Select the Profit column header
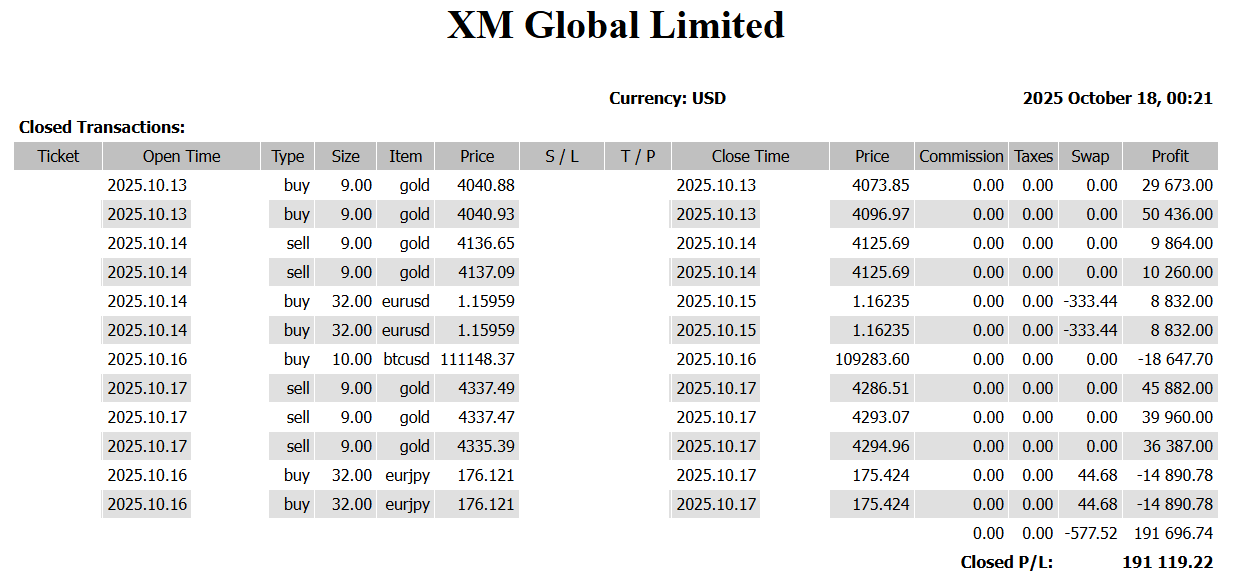 [x=1170, y=156]
